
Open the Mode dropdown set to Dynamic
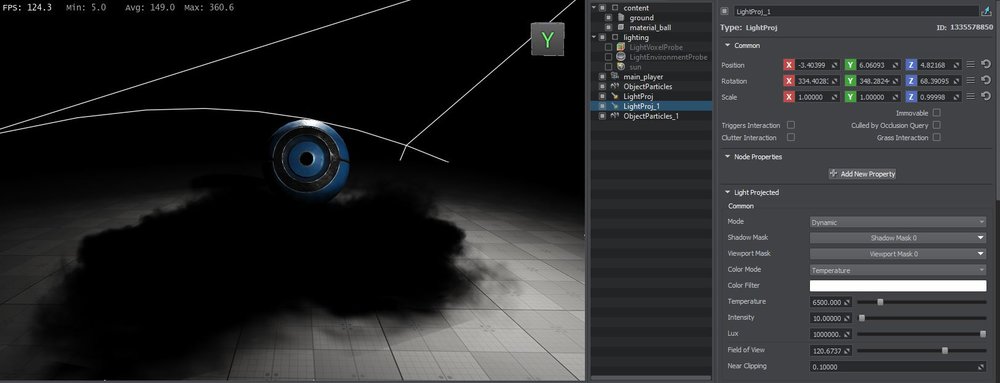(x=898, y=222)
